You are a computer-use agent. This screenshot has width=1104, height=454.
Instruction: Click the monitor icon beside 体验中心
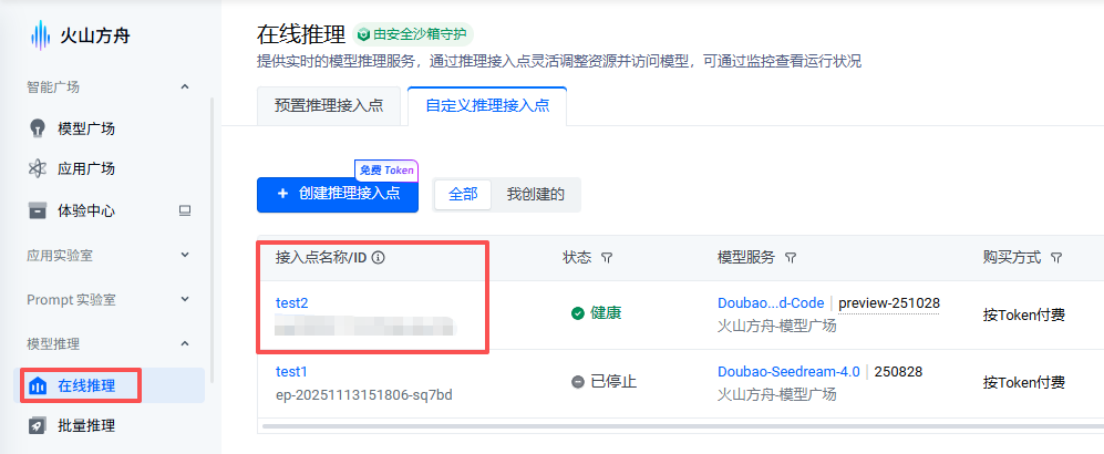coord(184,211)
